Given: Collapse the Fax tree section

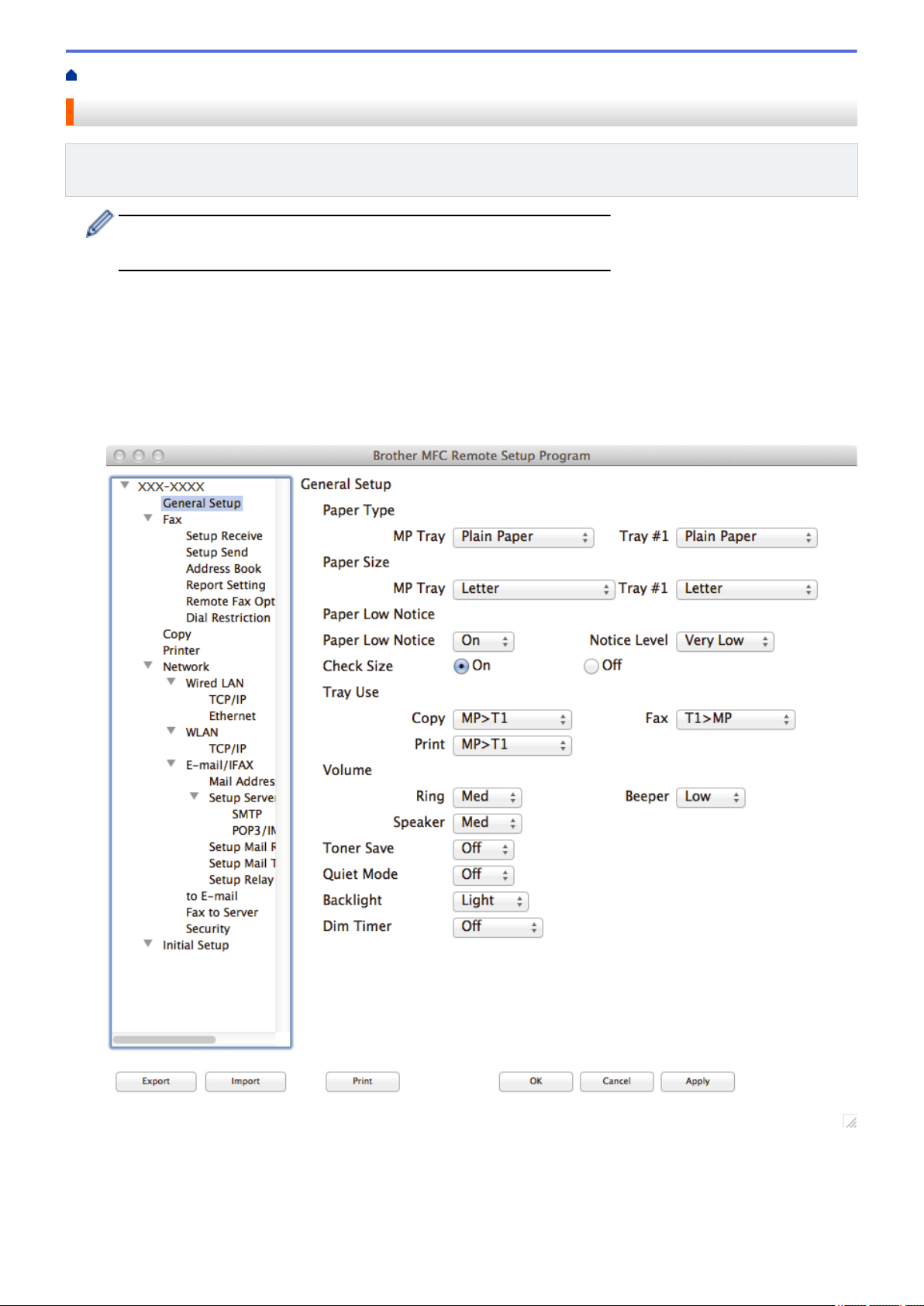Looking at the screenshot, I should pos(148,518).
